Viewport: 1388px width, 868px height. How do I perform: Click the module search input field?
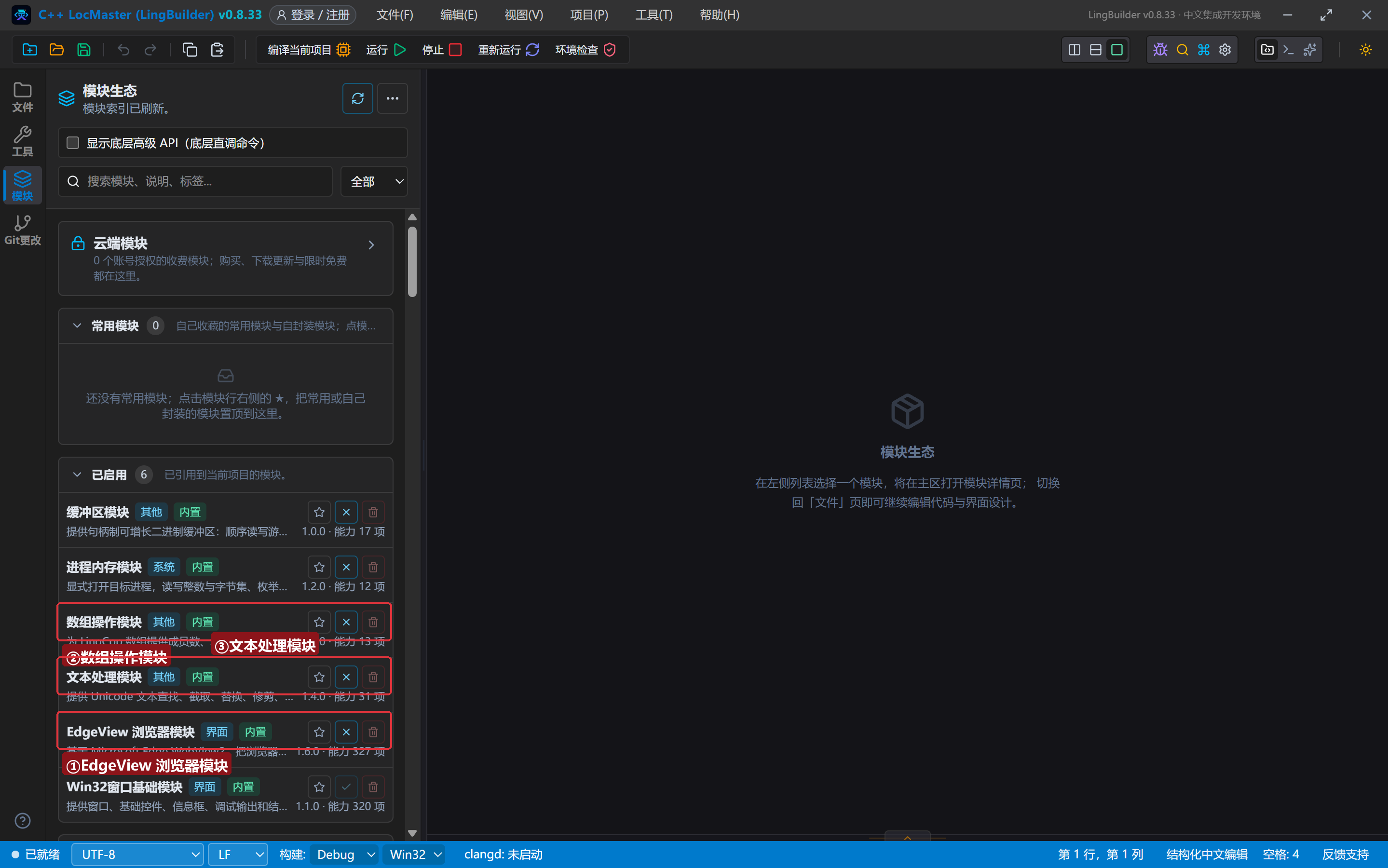coord(195,181)
